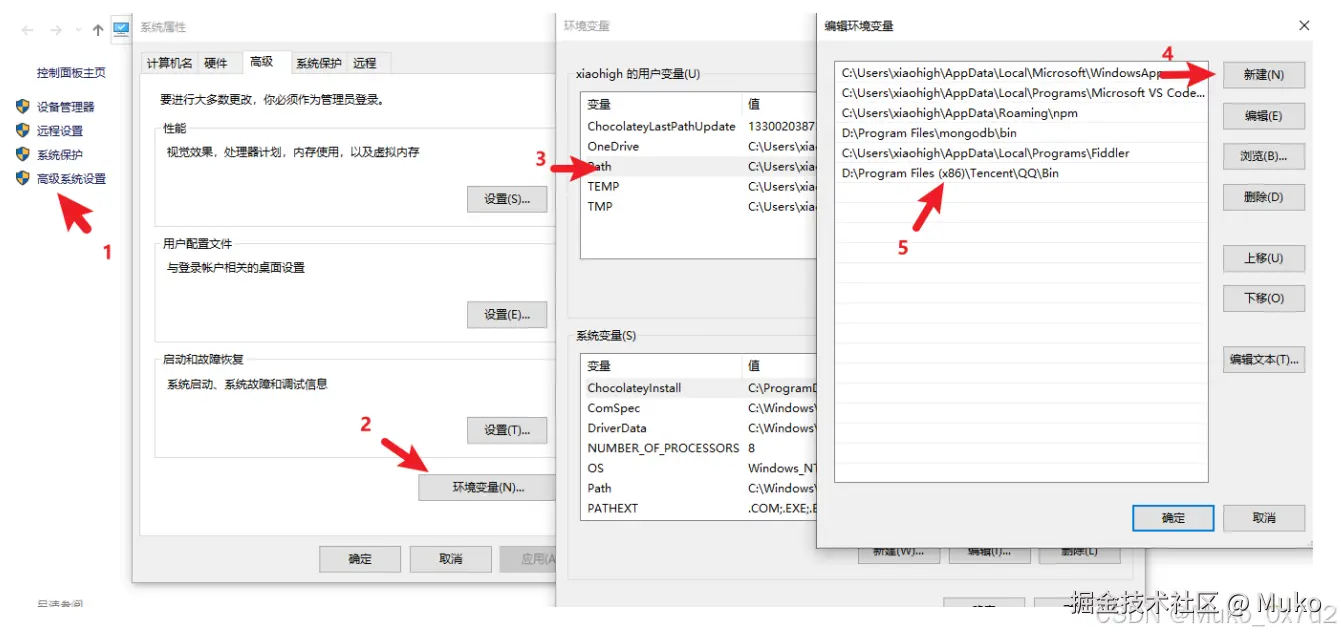Open the 环境变量(N)... button
Screen dimensions: 1341x636
[487, 487]
